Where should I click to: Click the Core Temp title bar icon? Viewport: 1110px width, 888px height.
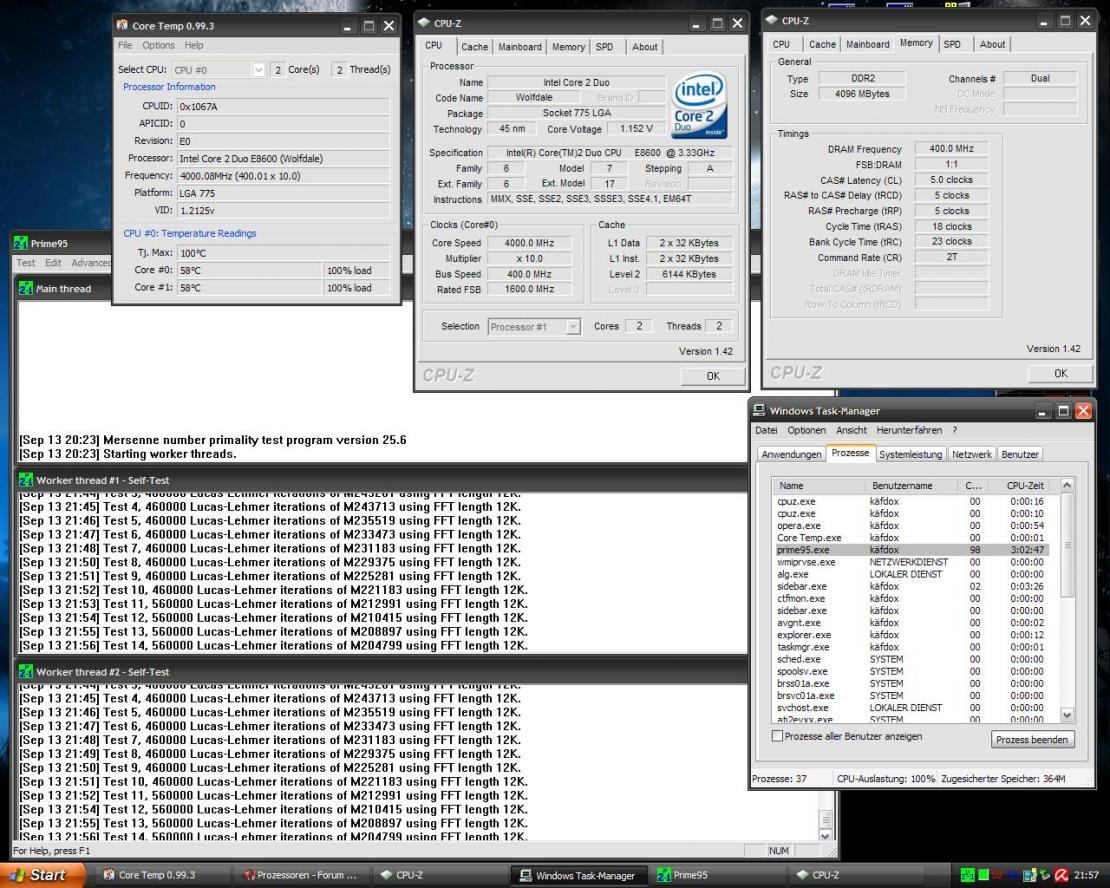coord(122,25)
